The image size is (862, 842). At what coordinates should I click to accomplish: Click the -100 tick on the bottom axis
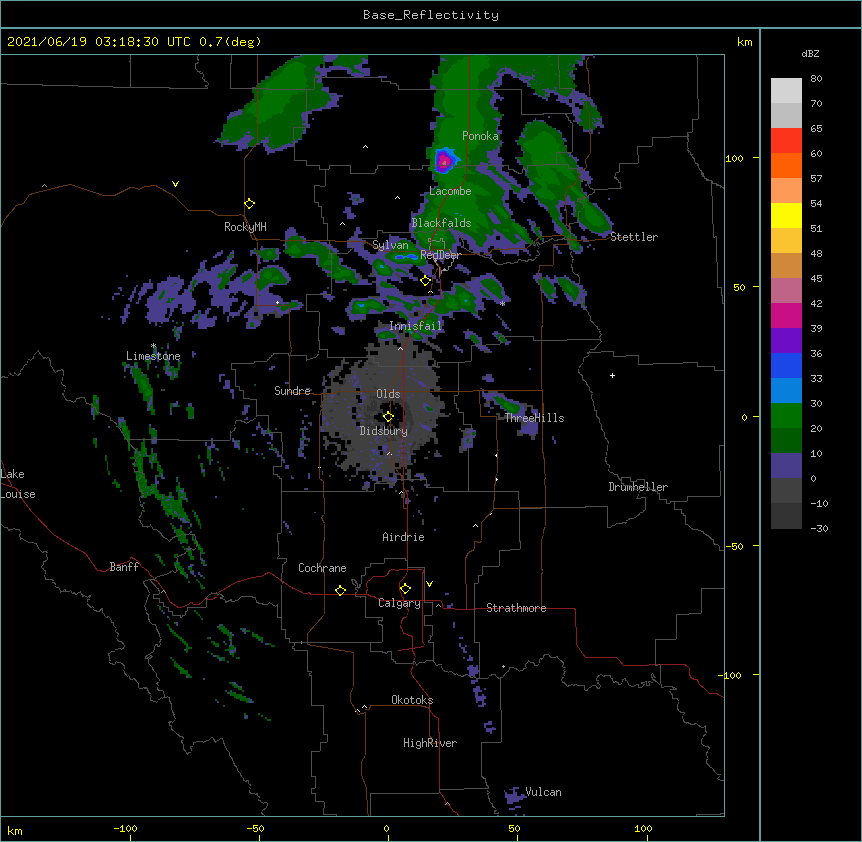125,828
